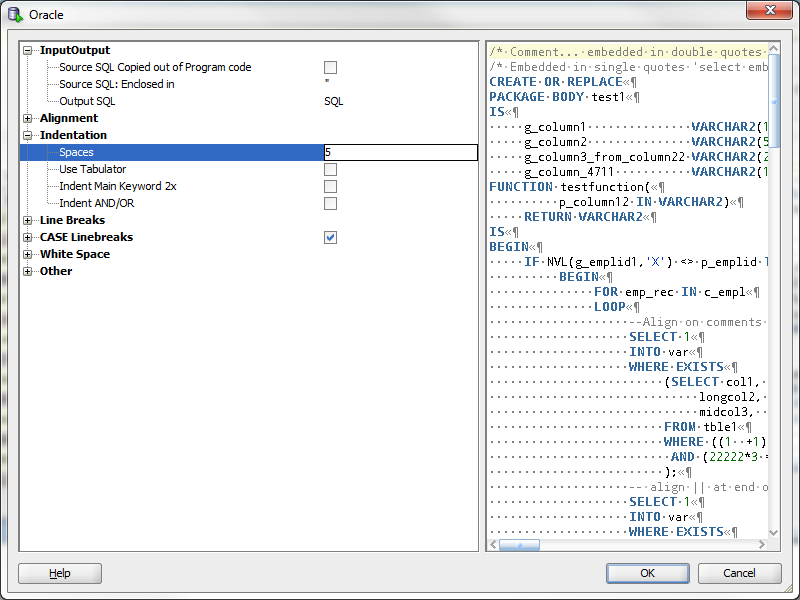Screen dimensions: 800x600
Task: Expand the Alignment section
Action: point(26,118)
